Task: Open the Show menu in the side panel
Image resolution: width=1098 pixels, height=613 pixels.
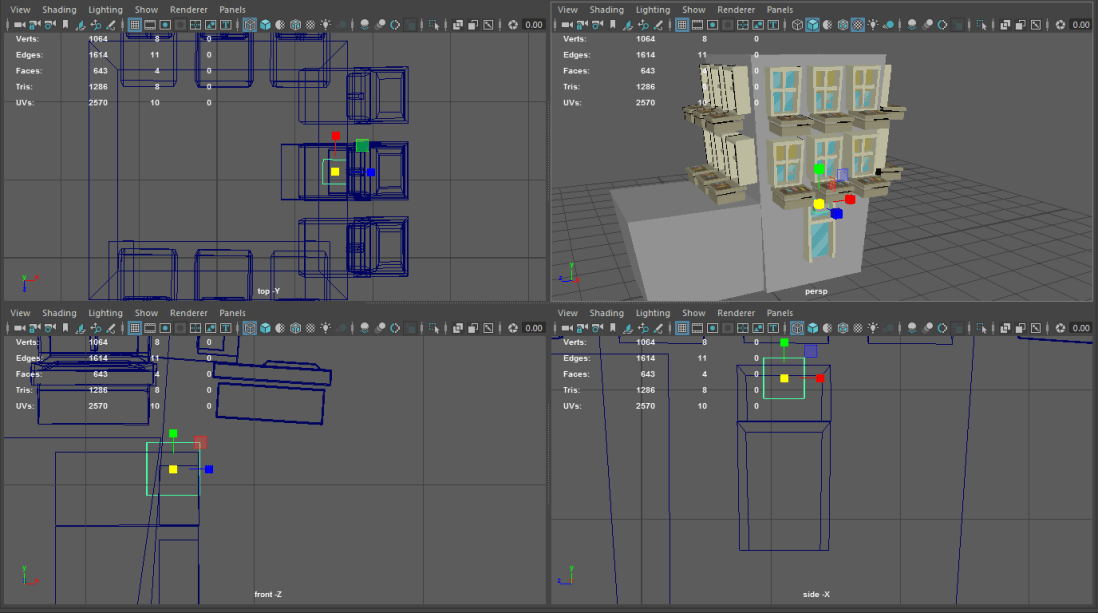Action: click(x=694, y=313)
